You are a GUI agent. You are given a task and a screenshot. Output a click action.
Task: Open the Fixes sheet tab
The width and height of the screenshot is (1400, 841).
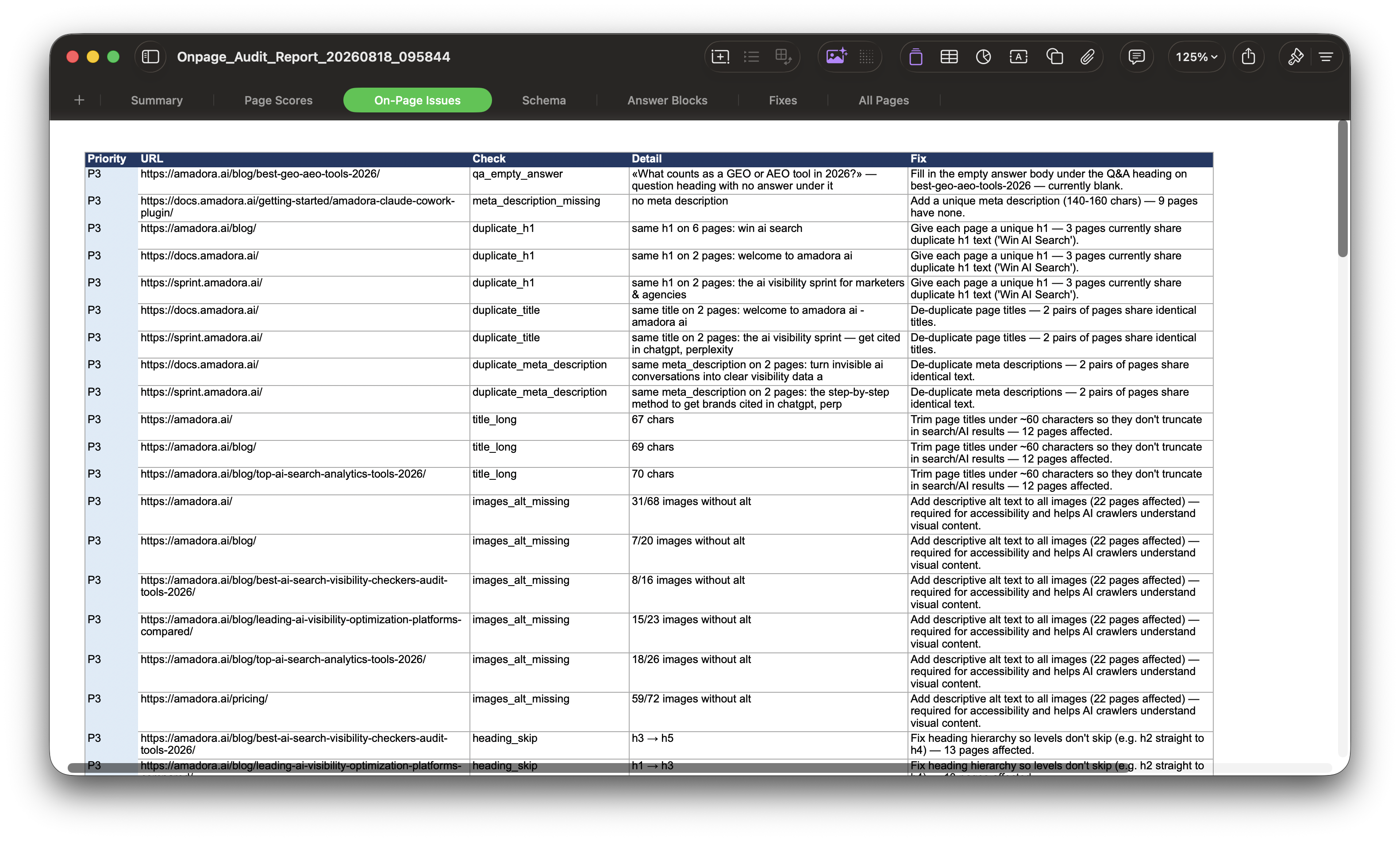tap(783, 100)
